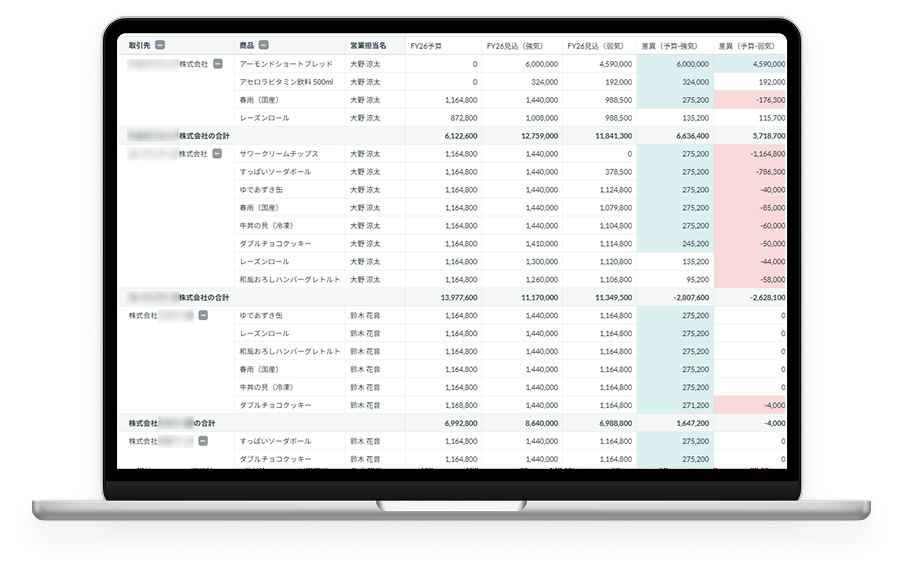The width and height of the screenshot is (903, 569).
Task: Collapse the 取引先 column header group
Action: (x=160, y=45)
